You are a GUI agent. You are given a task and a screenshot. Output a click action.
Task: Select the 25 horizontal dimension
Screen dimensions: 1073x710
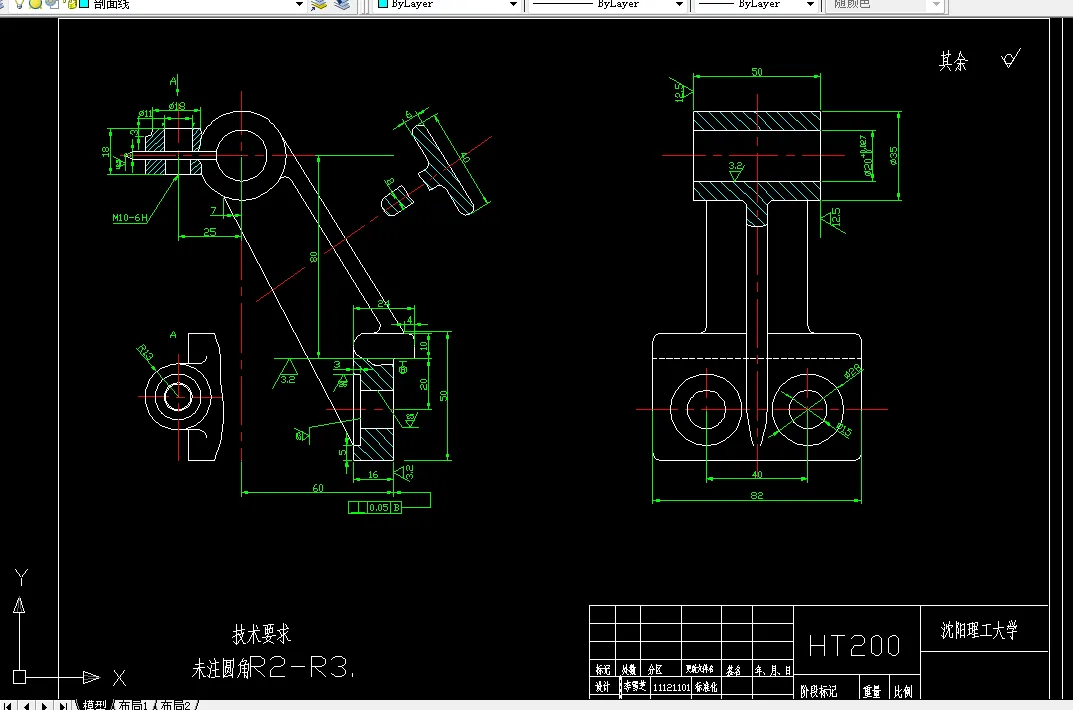[x=209, y=232]
